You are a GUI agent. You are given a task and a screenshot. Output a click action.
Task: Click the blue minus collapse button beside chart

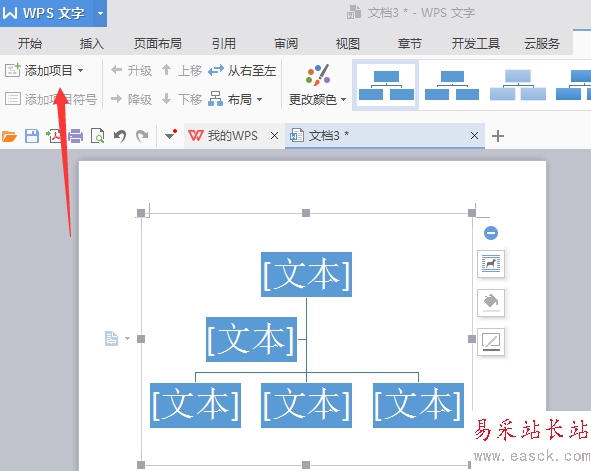491,233
